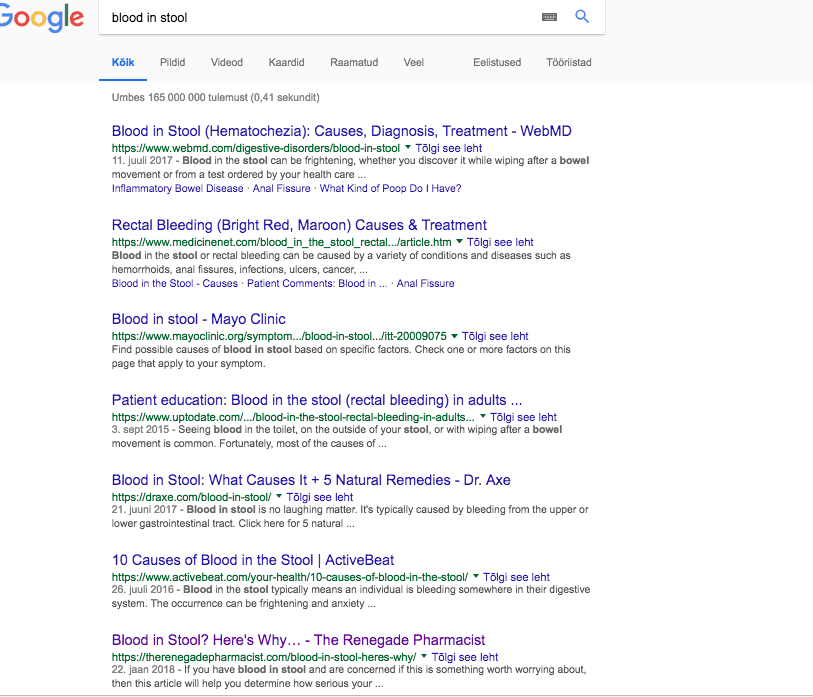Open the Eelistused menu
The height and width of the screenshot is (697, 813).
coord(497,62)
